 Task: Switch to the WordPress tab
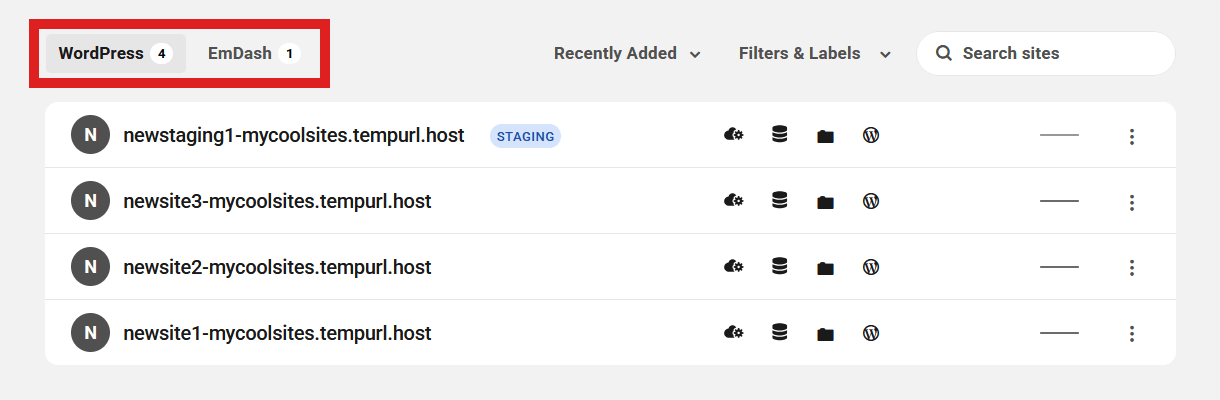click(116, 53)
